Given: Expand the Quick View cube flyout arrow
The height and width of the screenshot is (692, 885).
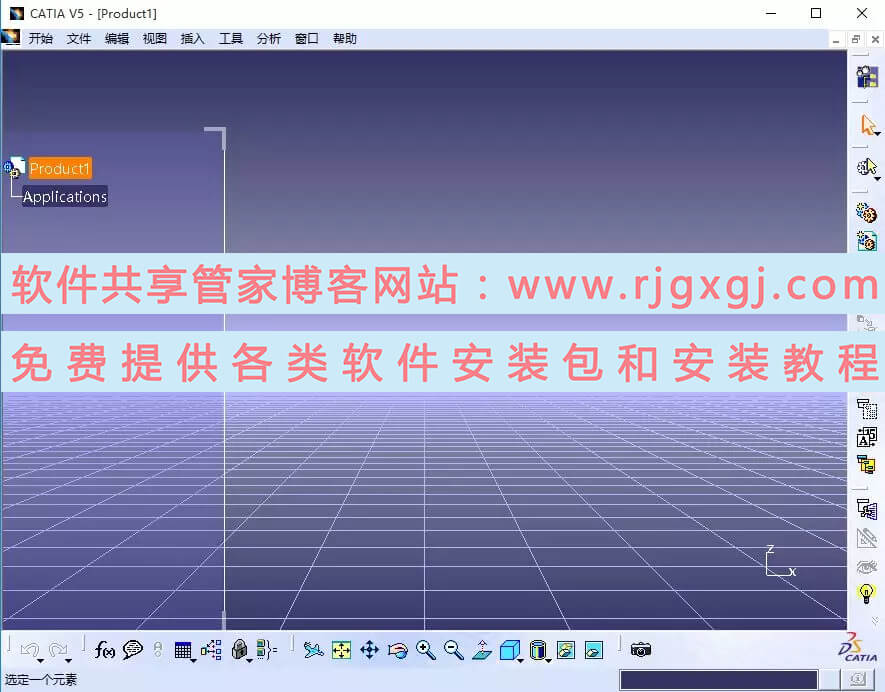Looking at the screenshot, I should click(520, 661).
